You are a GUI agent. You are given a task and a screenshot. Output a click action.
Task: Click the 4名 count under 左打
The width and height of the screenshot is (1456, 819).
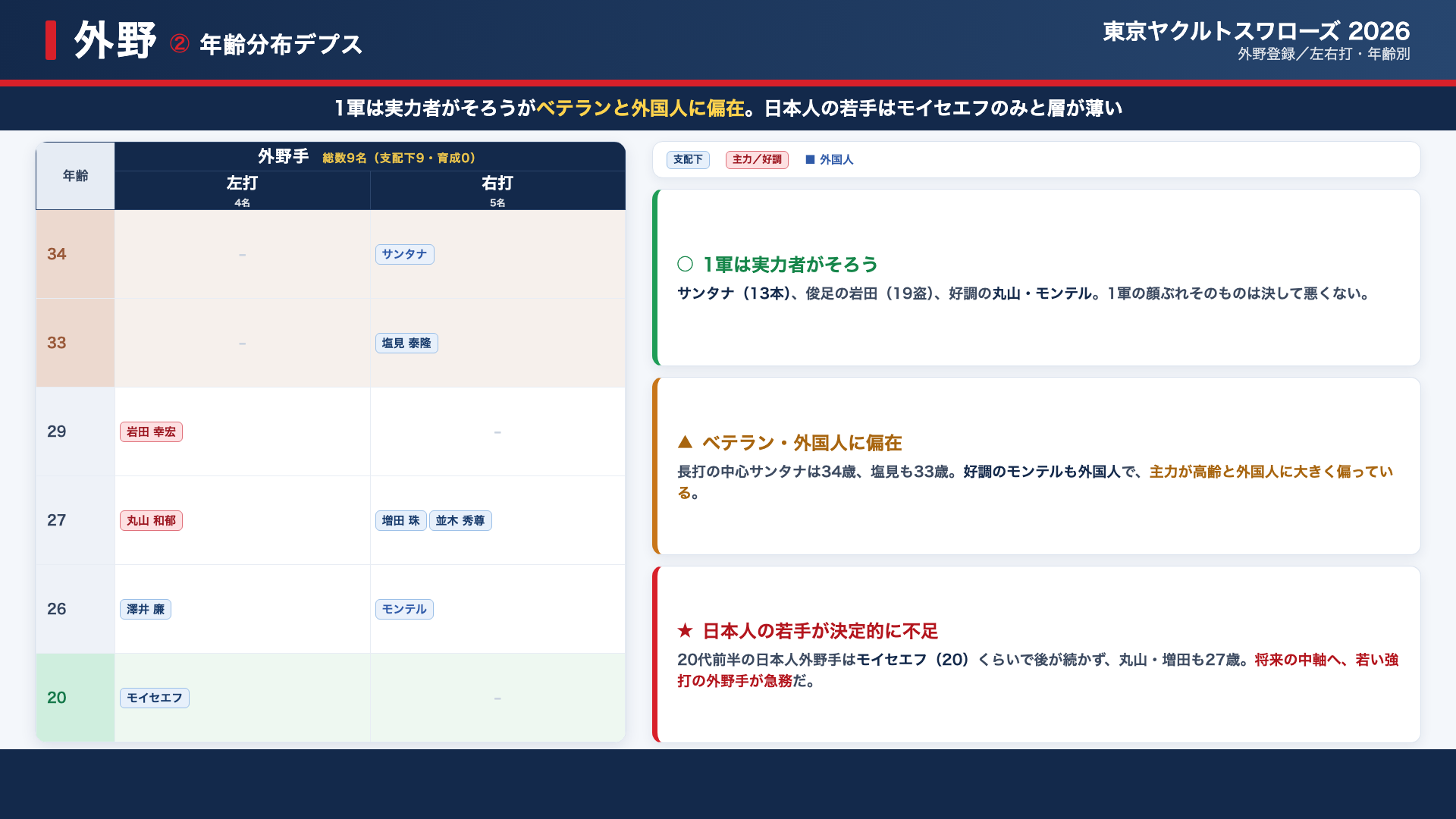[x=242, y=202]
